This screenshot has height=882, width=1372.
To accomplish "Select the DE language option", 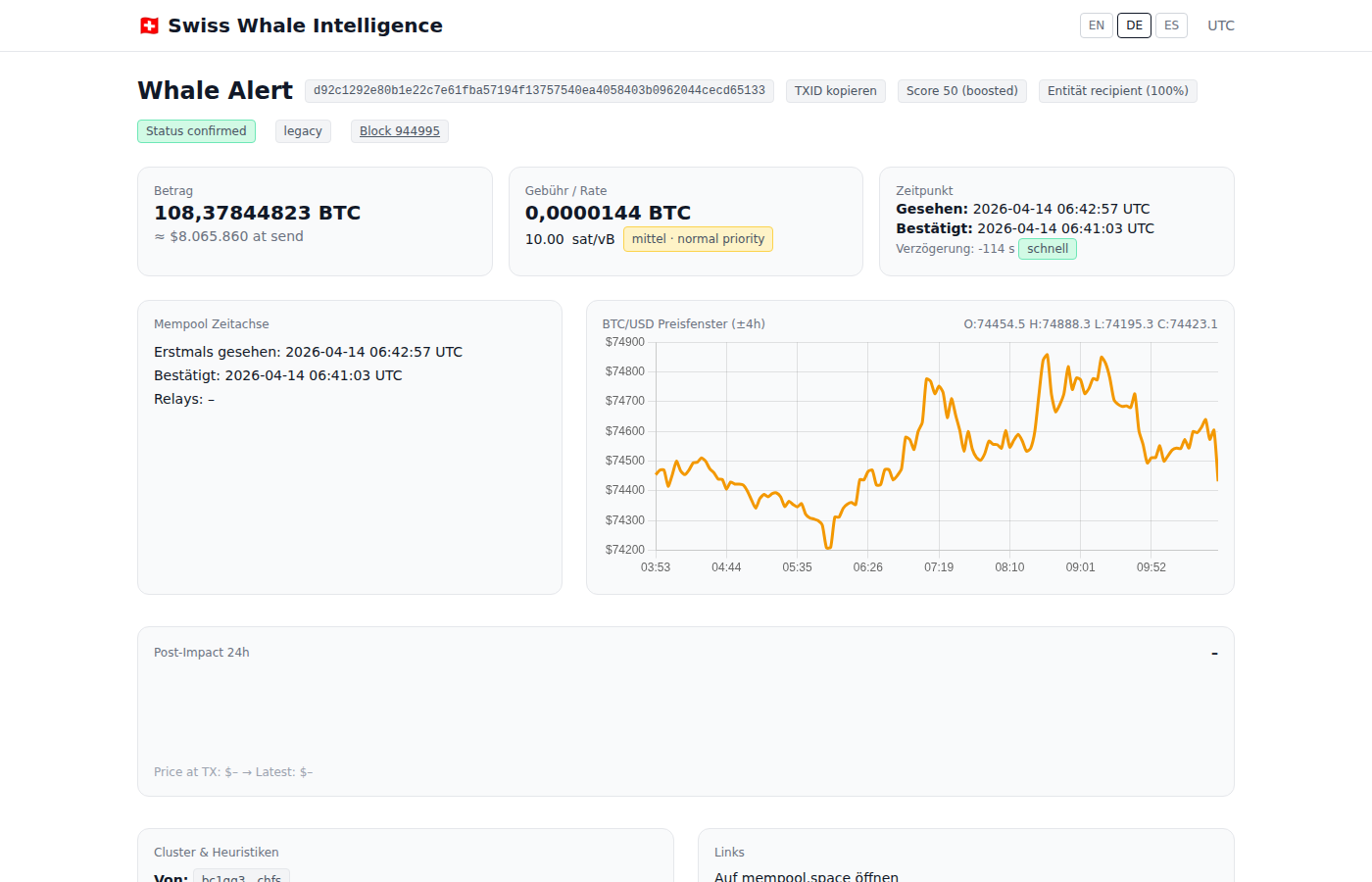I will click(x=1134, y=25).
